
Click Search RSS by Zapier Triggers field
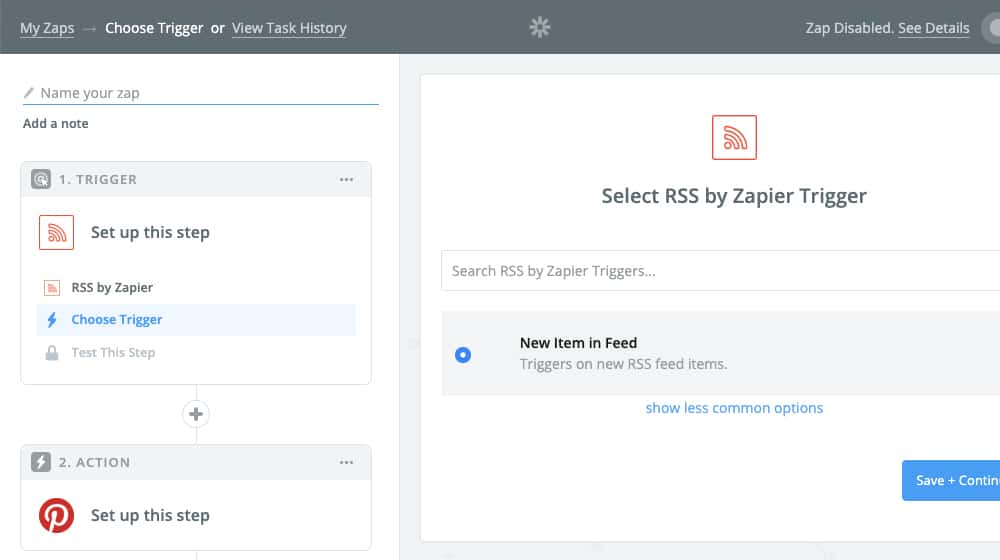point(721,271)
